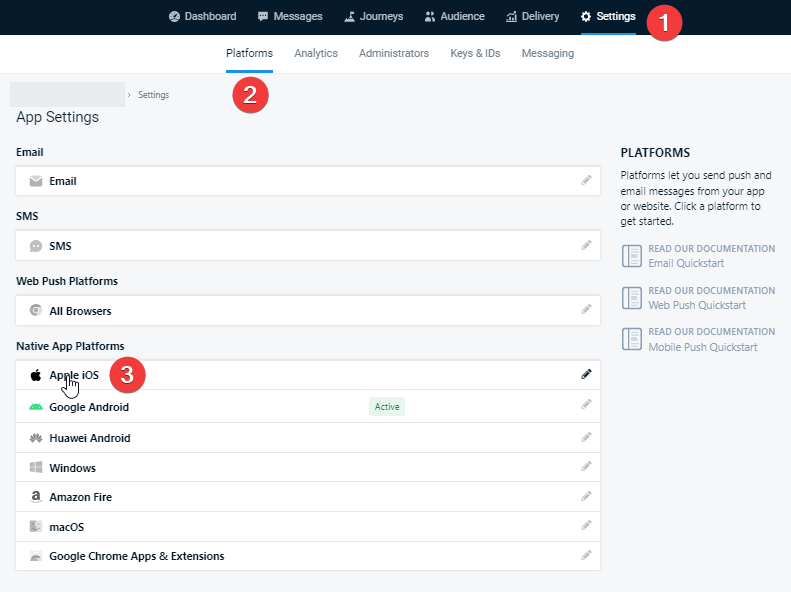Click the Settings breadcrumb
The height and width of the screenshot is (592, 791).
pyautogui.click(x=153, y=95)
